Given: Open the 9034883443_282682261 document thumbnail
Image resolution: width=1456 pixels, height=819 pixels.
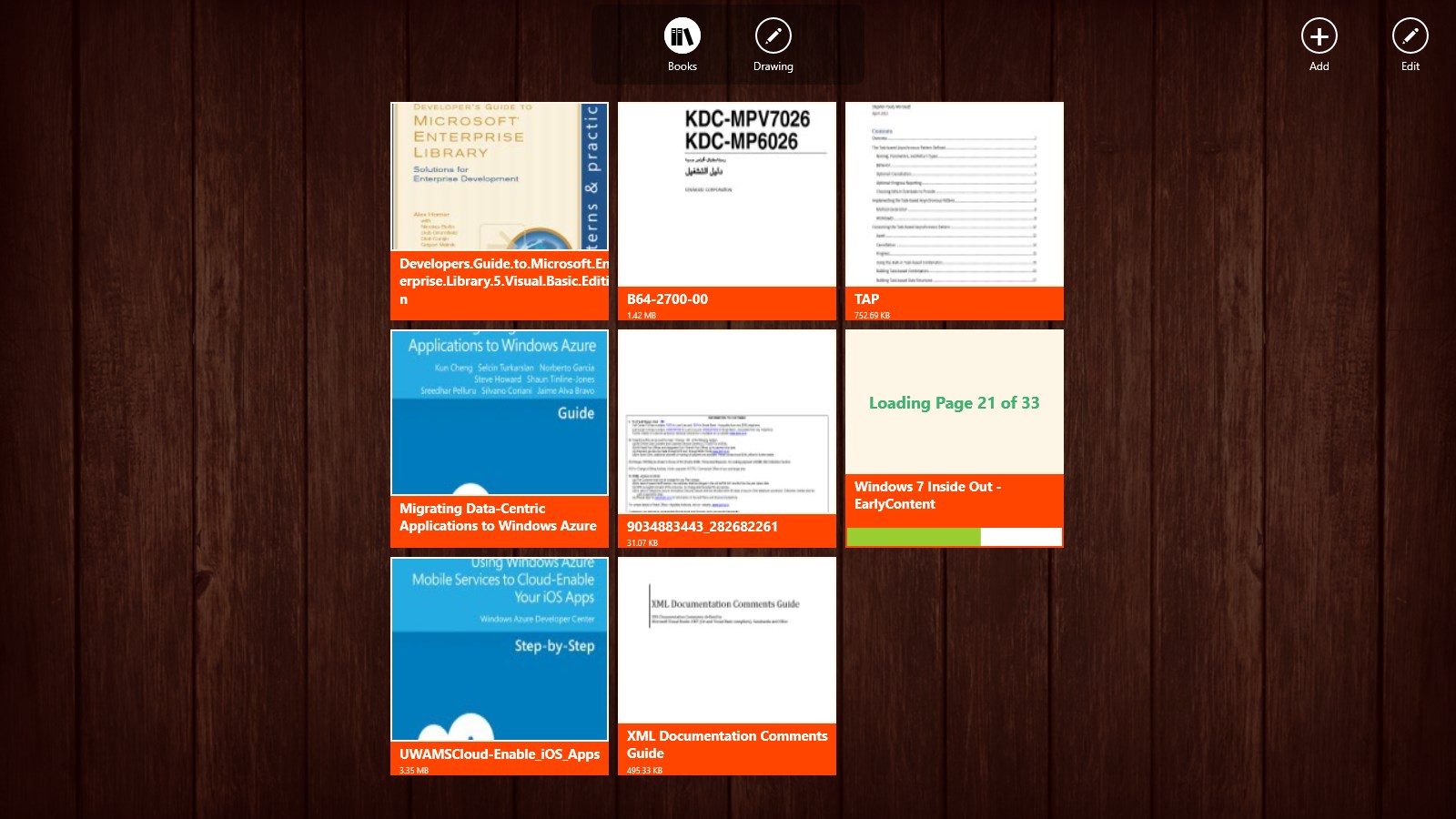Looking at the screenshot, I should tap(727, 422).
